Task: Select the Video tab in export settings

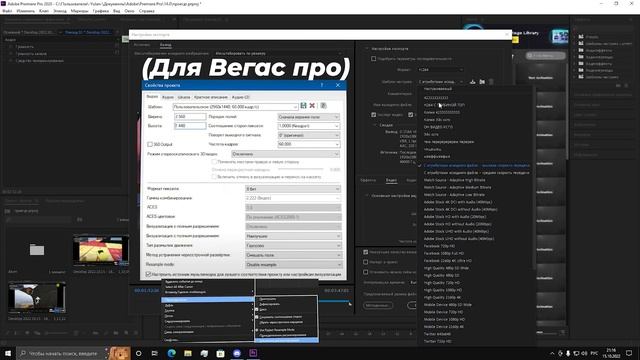Action: coord(391,180)
